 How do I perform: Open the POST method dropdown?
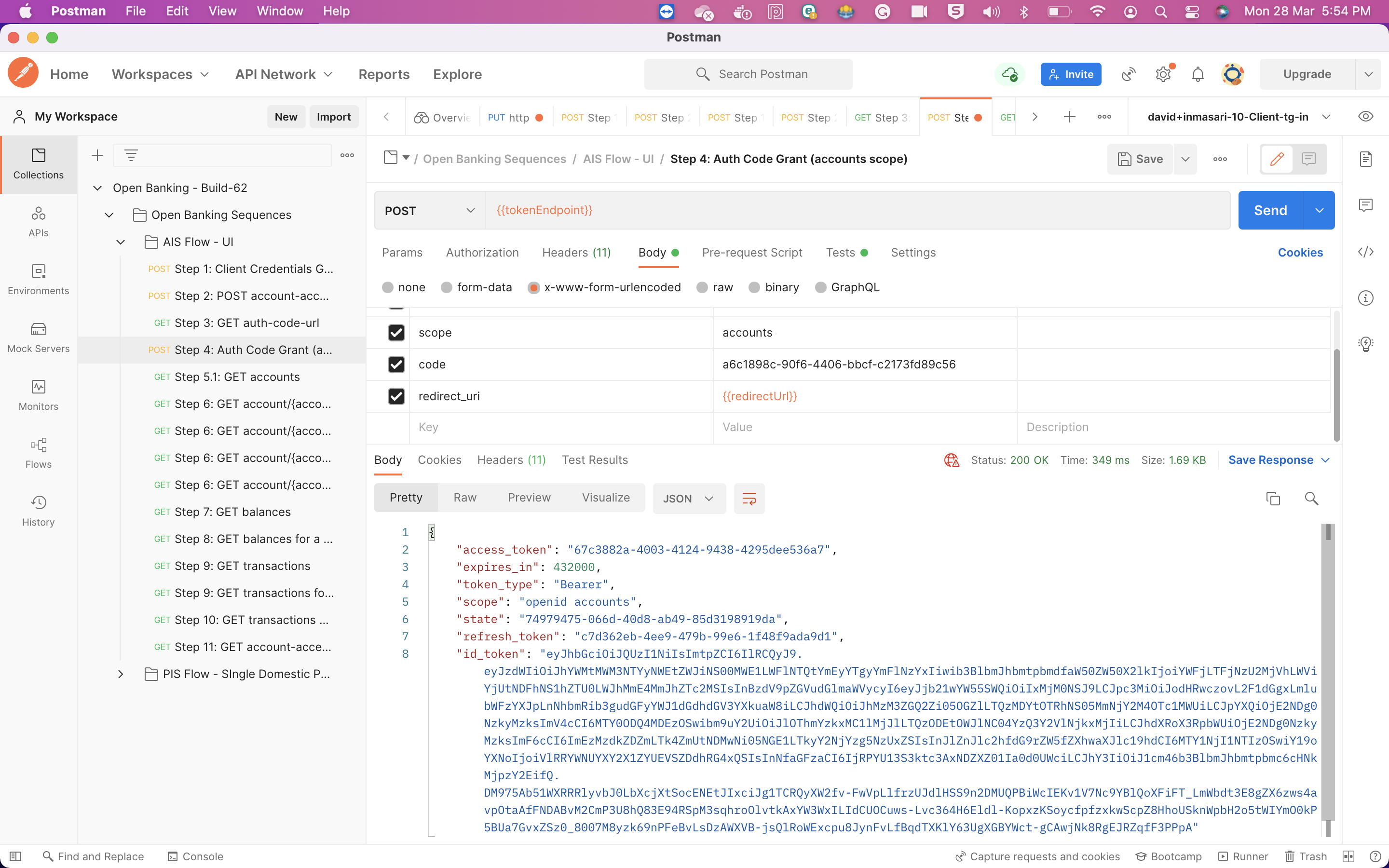429,211
